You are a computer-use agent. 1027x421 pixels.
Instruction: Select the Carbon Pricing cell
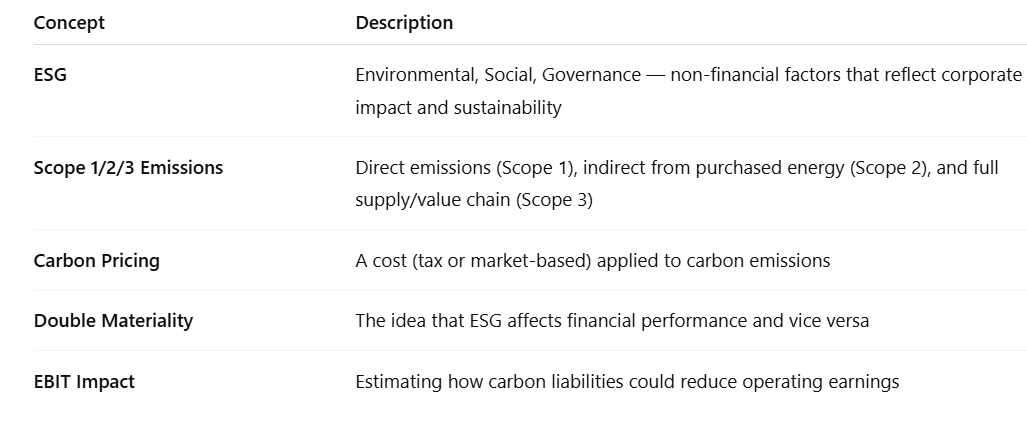(97, 261)
